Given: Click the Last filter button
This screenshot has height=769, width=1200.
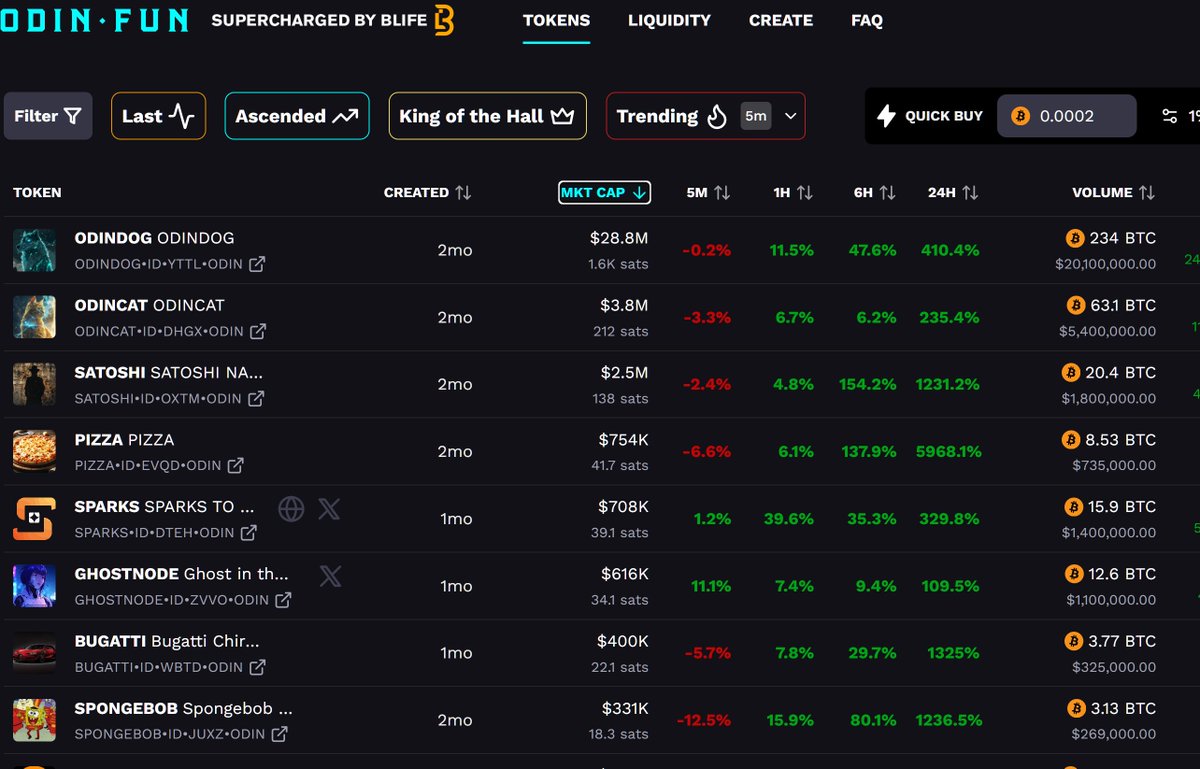Looking at the screenshot, I should click(158, 115).
